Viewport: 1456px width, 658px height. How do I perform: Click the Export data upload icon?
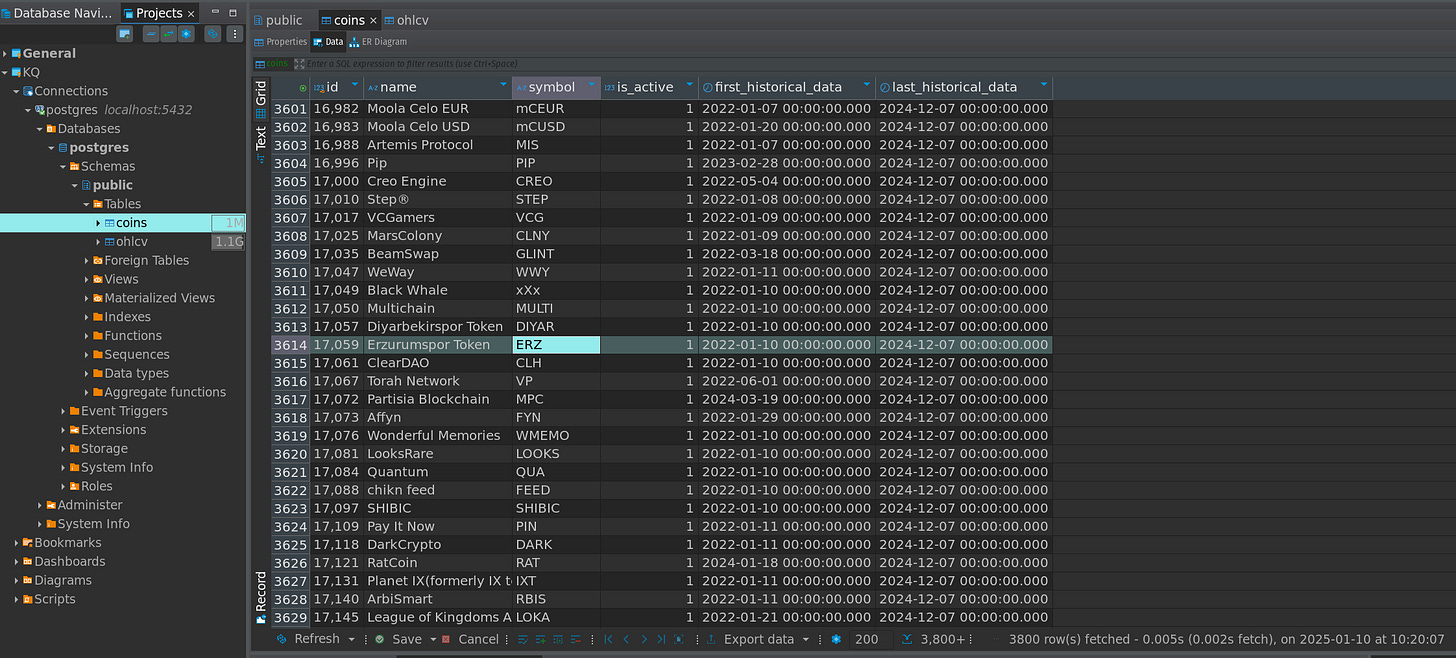pos(711,639)
